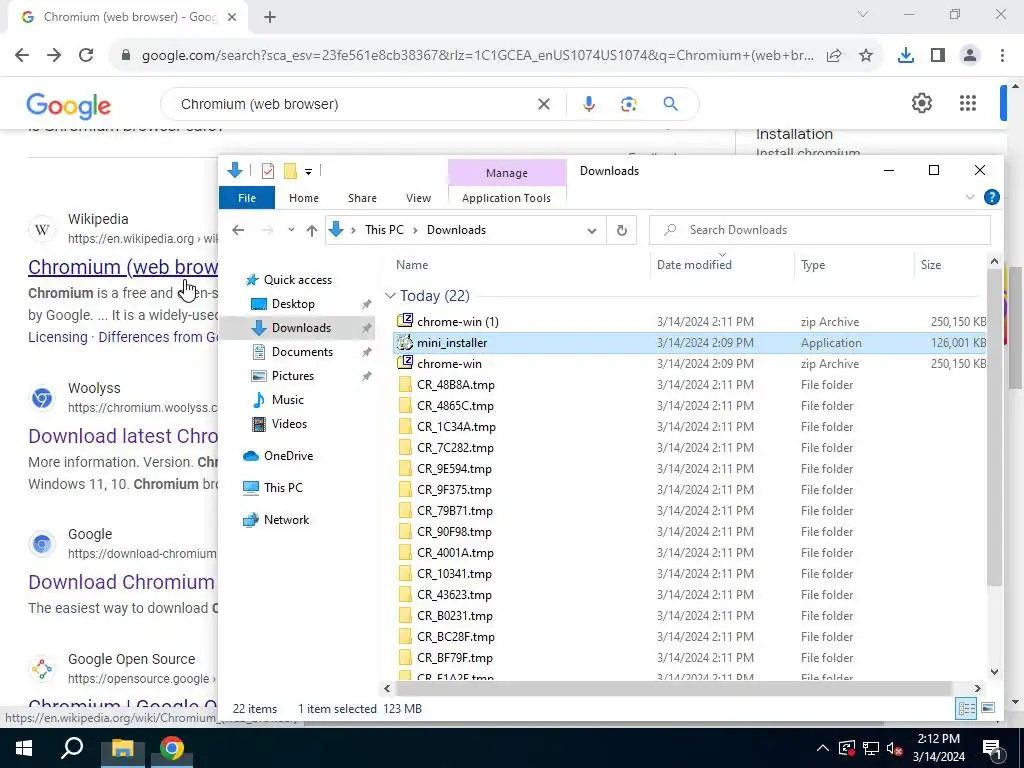Go up one folder level in Explorer
Screen dimensions: 1024x768
[x=312, y=230]
